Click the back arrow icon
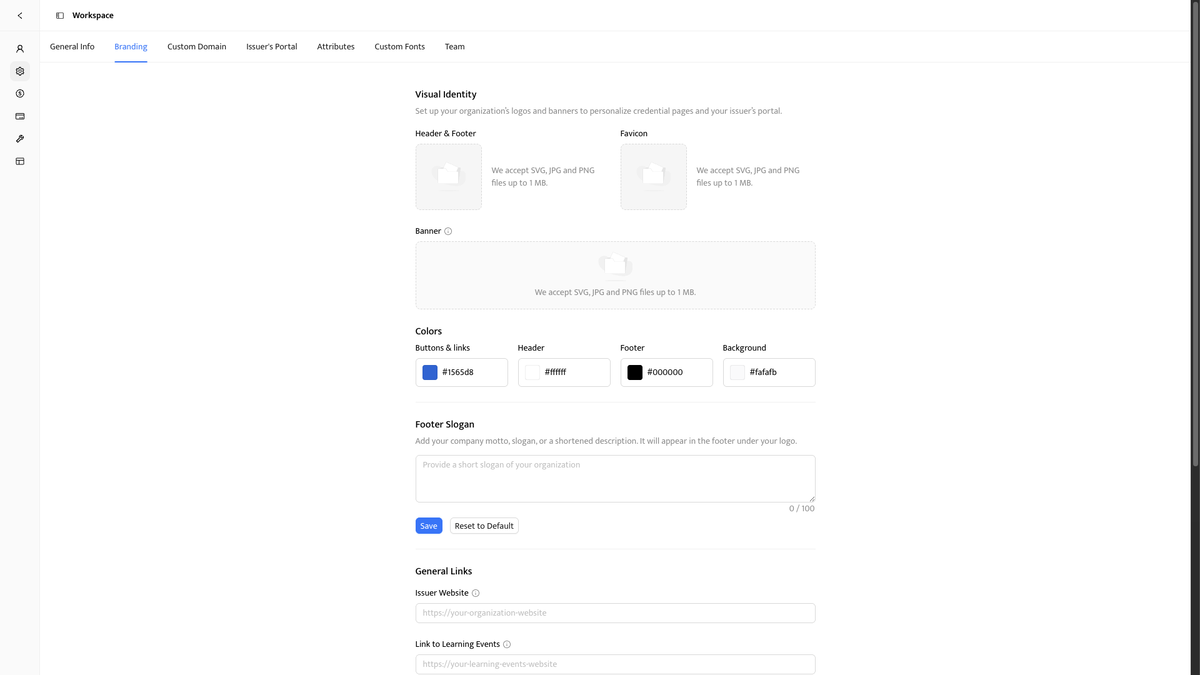Image resolution: width=1200 pixels, height=675 pixels. point(20,16)
